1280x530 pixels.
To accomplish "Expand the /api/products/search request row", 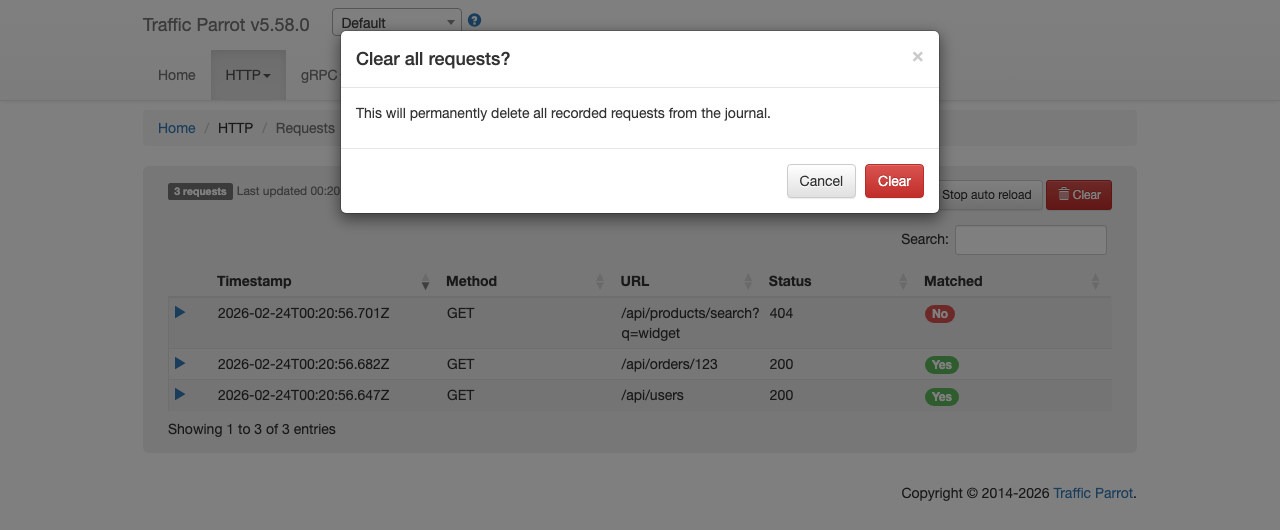I will [180, 312].
